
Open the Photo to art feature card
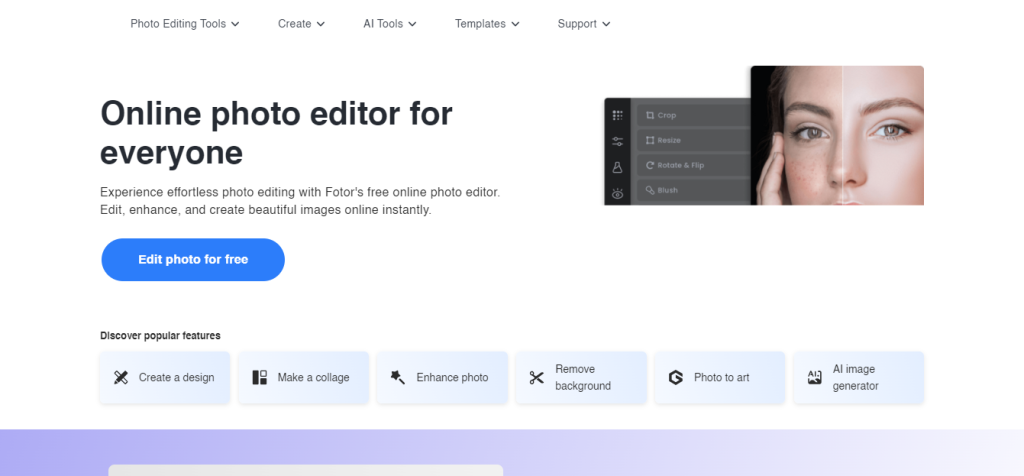(x=720, y=377)
